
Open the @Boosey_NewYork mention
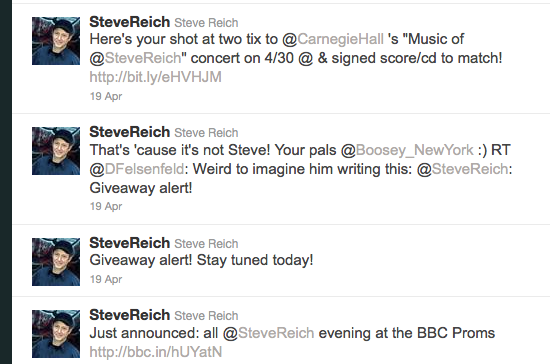407,150
